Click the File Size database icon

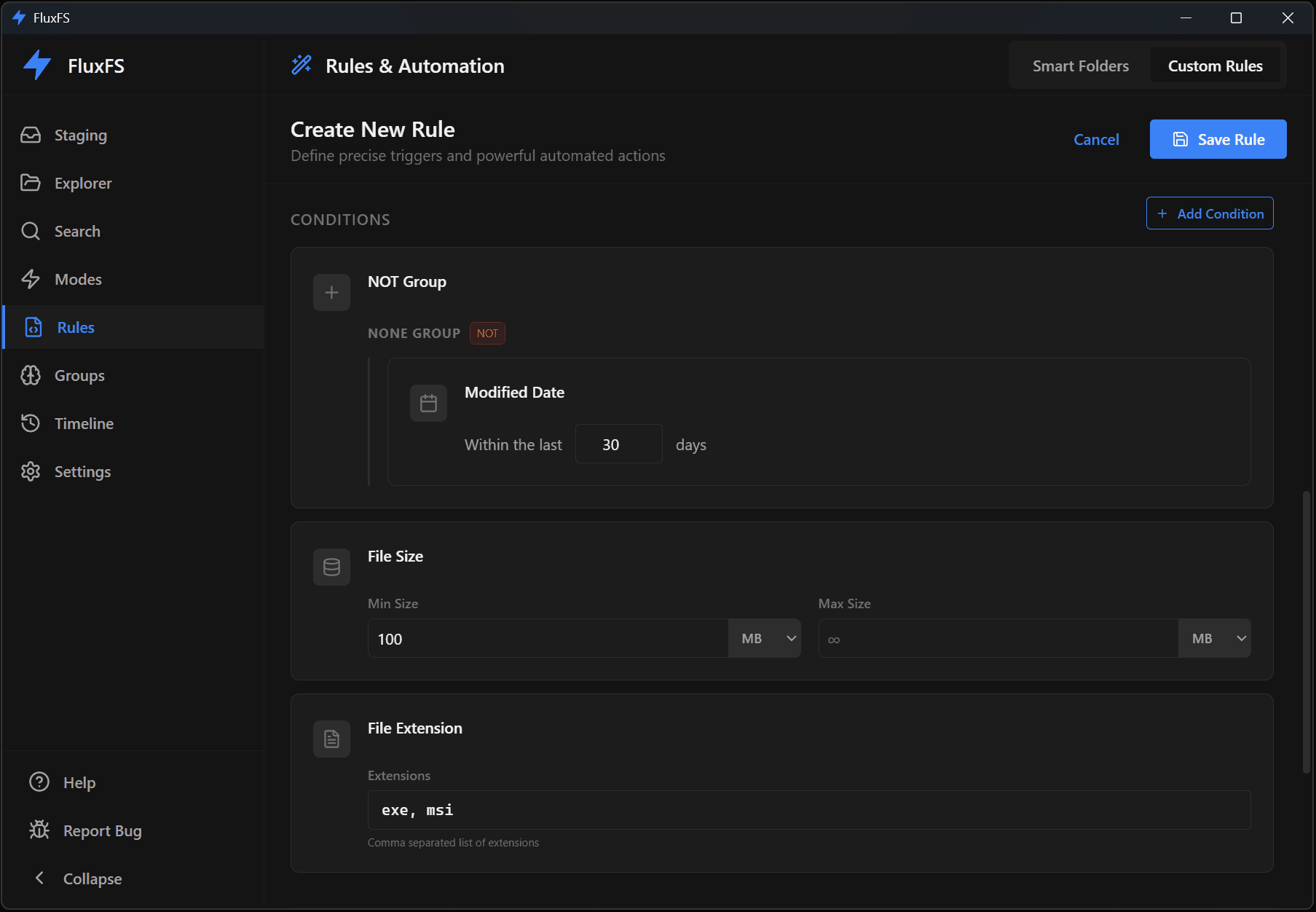click(331, 567)
